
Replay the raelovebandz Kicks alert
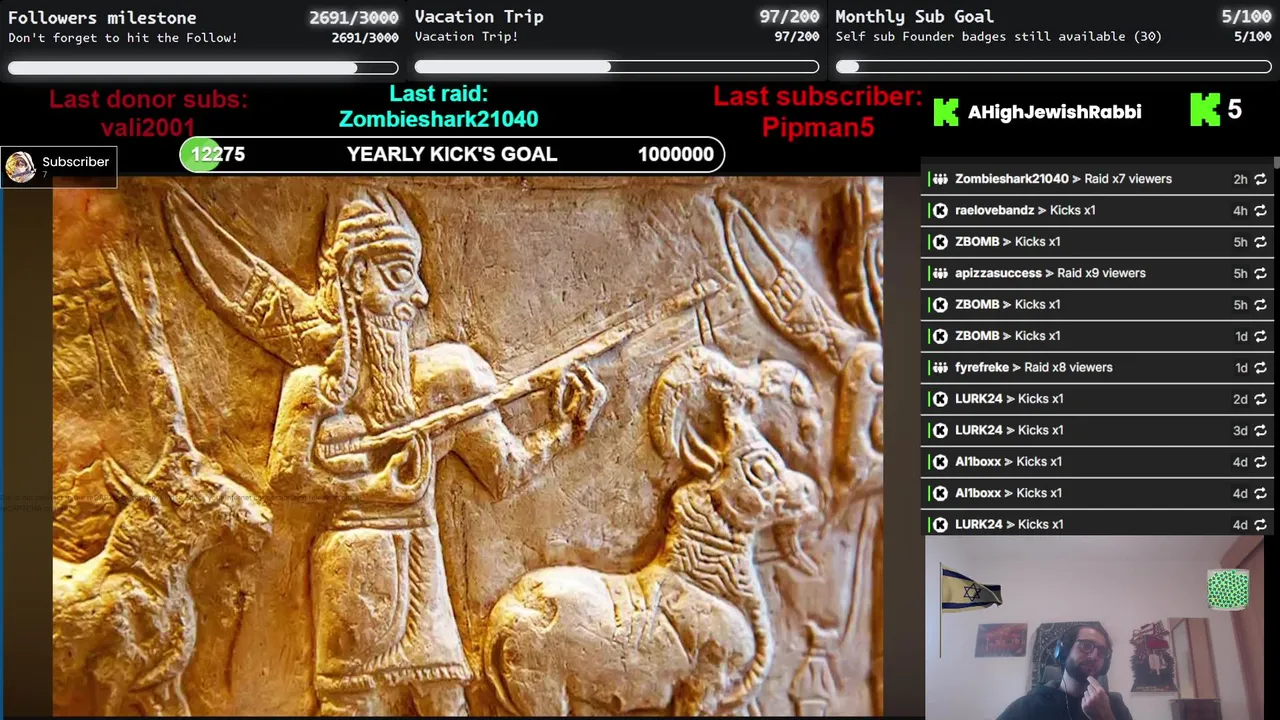tap(1260, 211)
